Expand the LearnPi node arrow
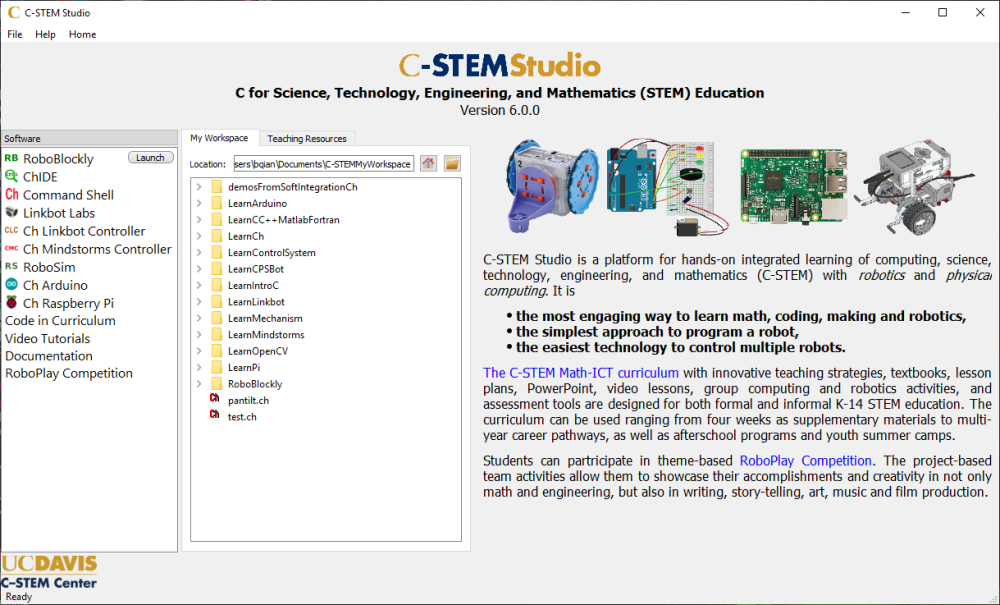This screenshot has height=605, width=1000. (x=199, y=367)
